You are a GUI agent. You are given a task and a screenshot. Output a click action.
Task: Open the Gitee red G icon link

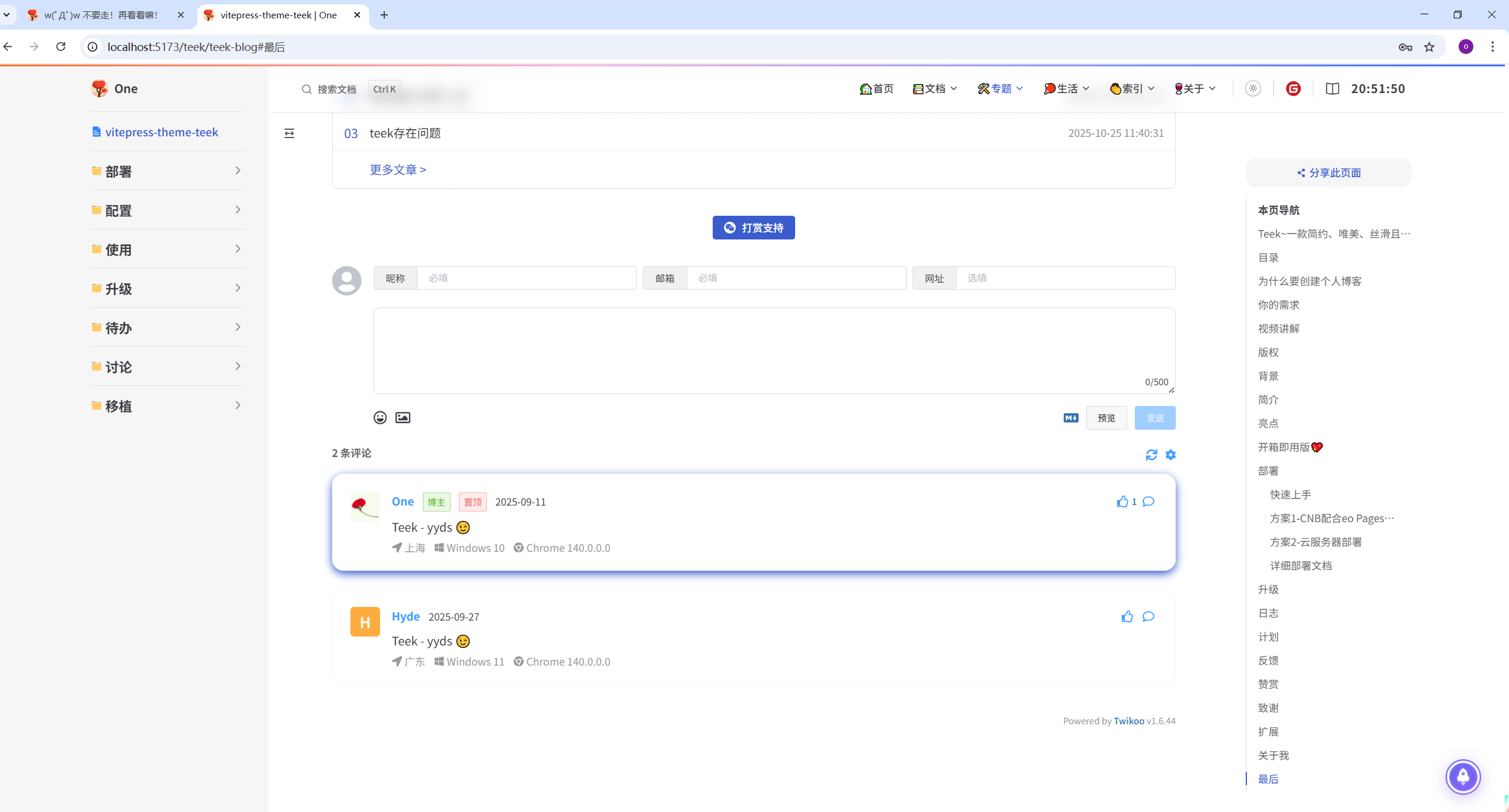[x=1293, y=89]
